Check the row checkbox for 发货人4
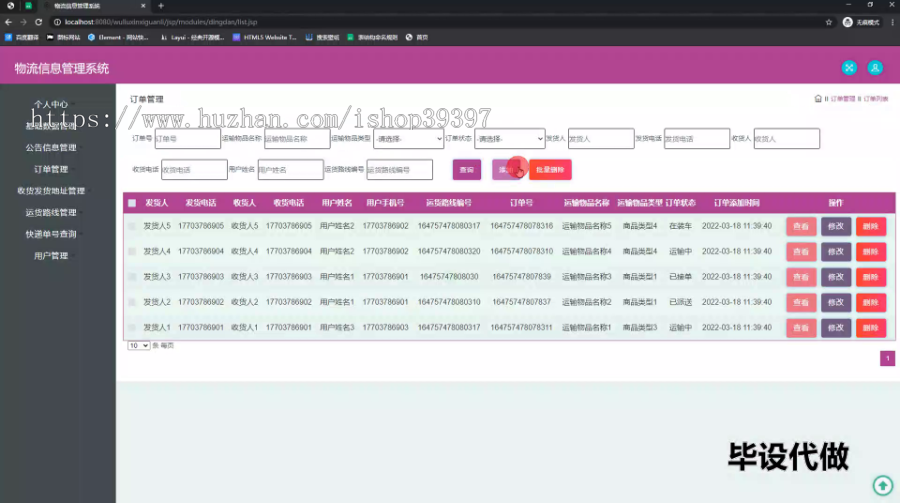This screenshot has width=900, height=503. point(132,252)
